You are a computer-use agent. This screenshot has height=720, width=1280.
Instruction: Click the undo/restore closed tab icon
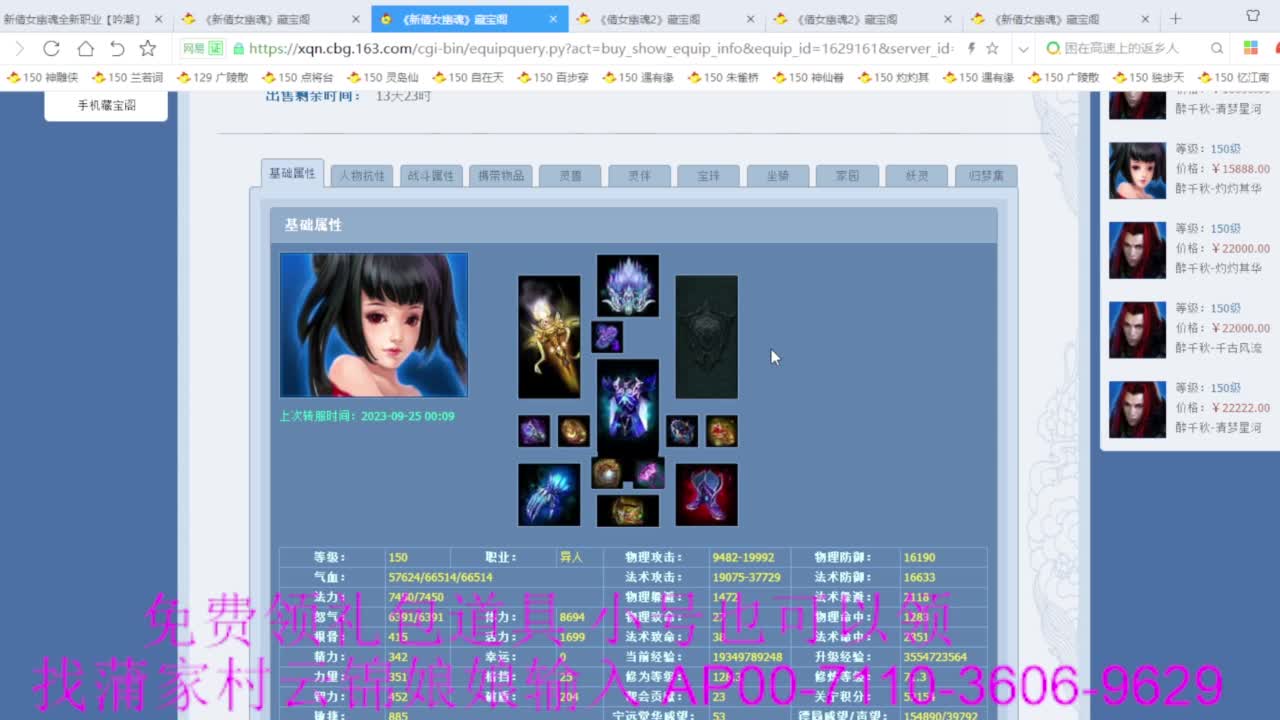(117, 48)
